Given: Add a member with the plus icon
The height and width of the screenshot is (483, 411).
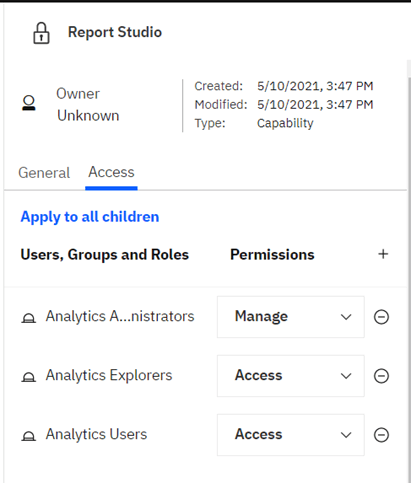Looking at the screenshot, I should pos(383,254).
